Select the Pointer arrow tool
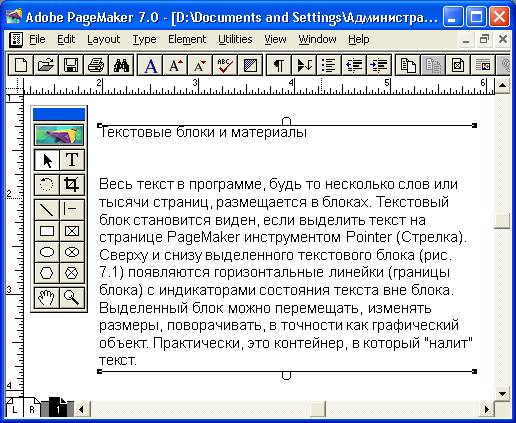516x423 pixels. (47, 160)
